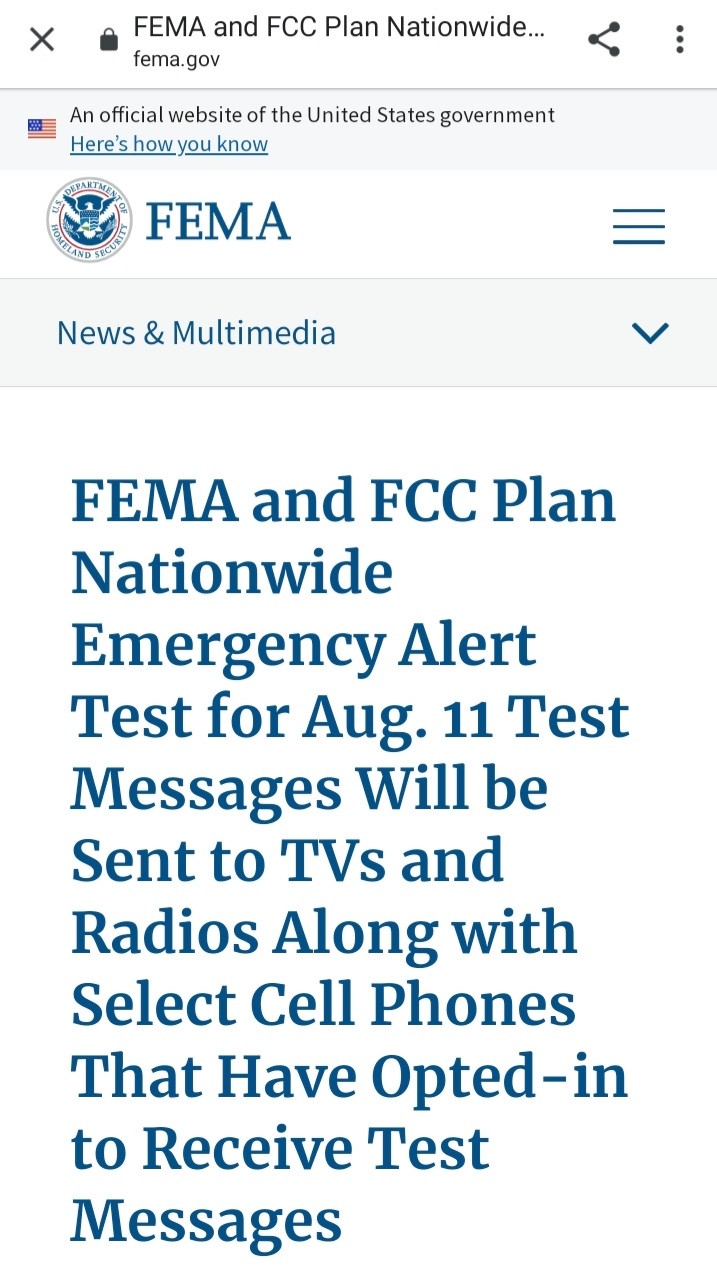Tap the padlock site security icon
The image size is (717, 1273).
[109, 41]
